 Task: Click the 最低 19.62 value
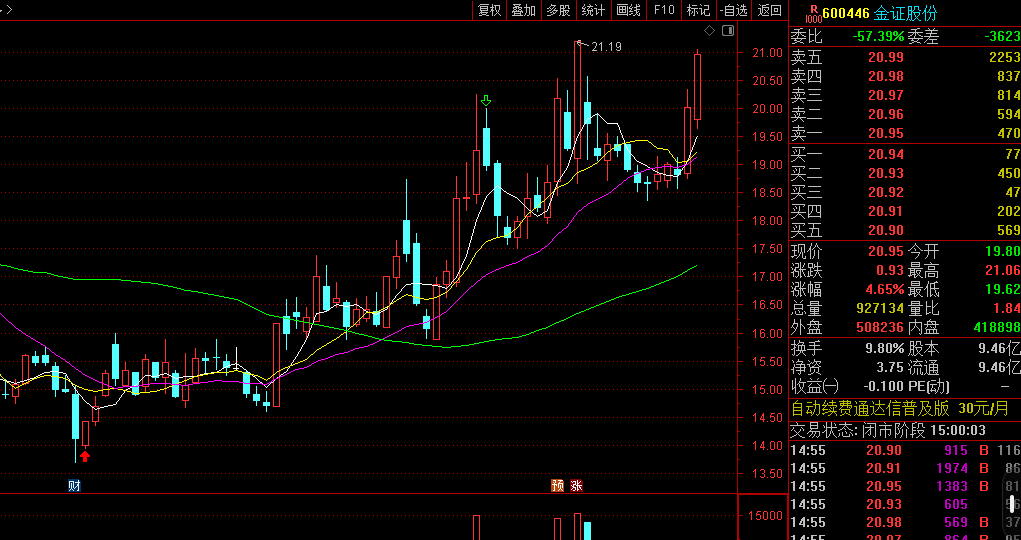pyautogui.click(x=1002, y=289)
